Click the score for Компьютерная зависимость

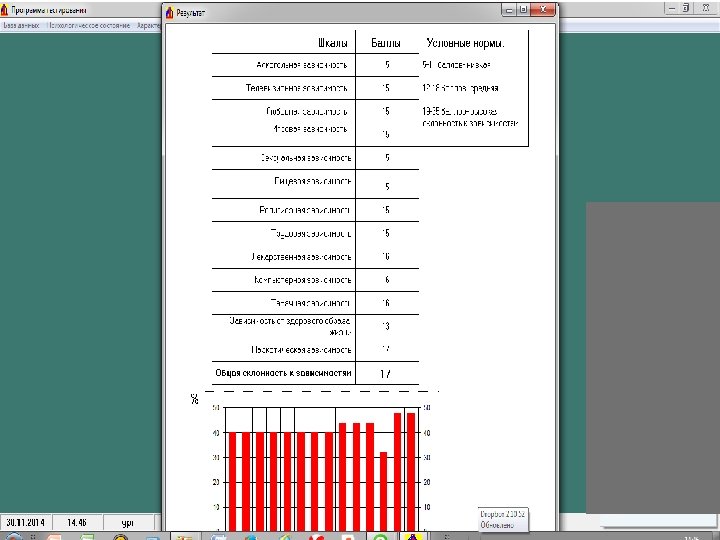click(x=387, y=280)
